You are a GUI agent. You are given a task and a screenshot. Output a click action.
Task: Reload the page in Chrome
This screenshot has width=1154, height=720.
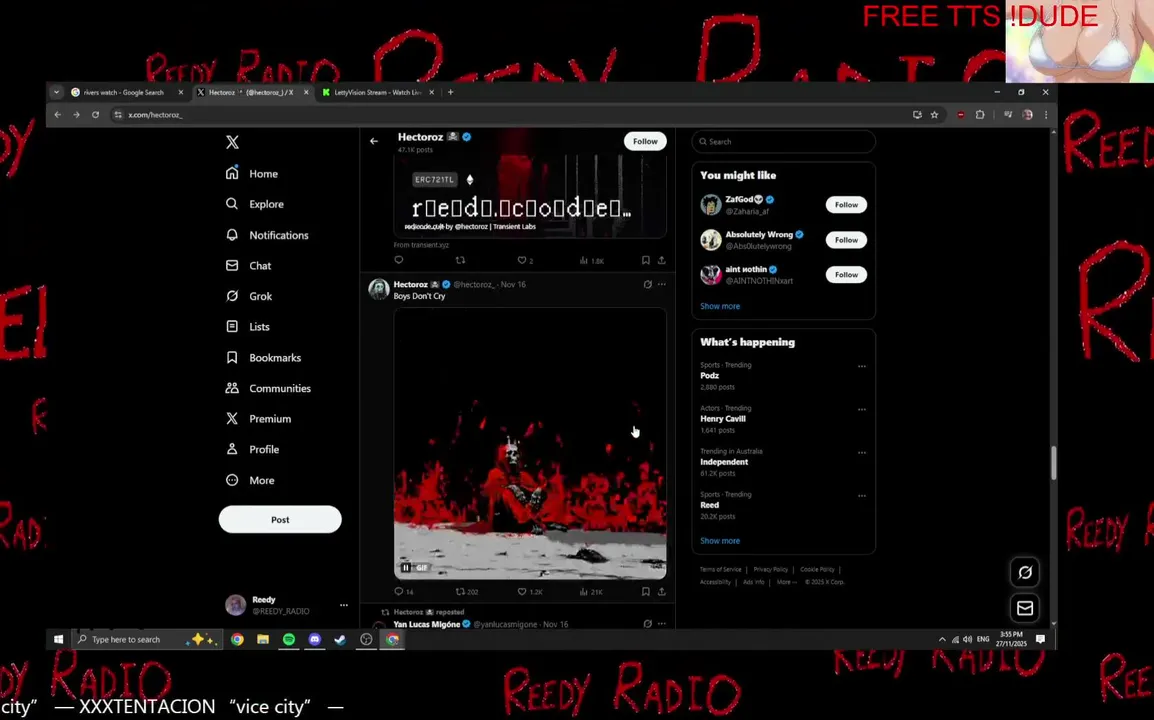tap(95, 115)
